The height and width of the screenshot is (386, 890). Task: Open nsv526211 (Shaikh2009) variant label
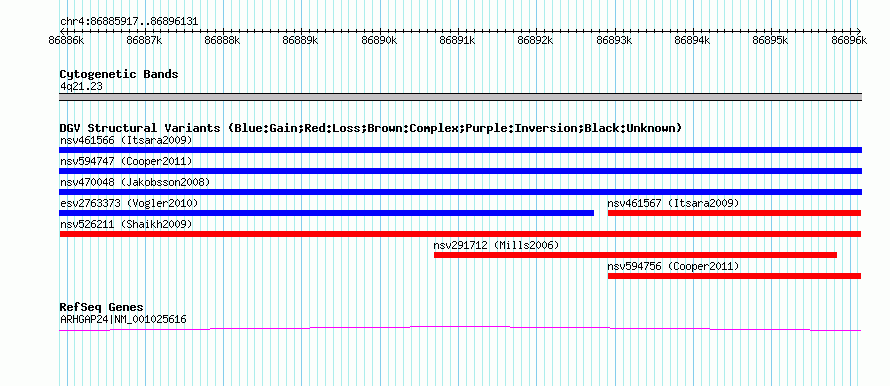pyautogui.click(x=126, y=224)
